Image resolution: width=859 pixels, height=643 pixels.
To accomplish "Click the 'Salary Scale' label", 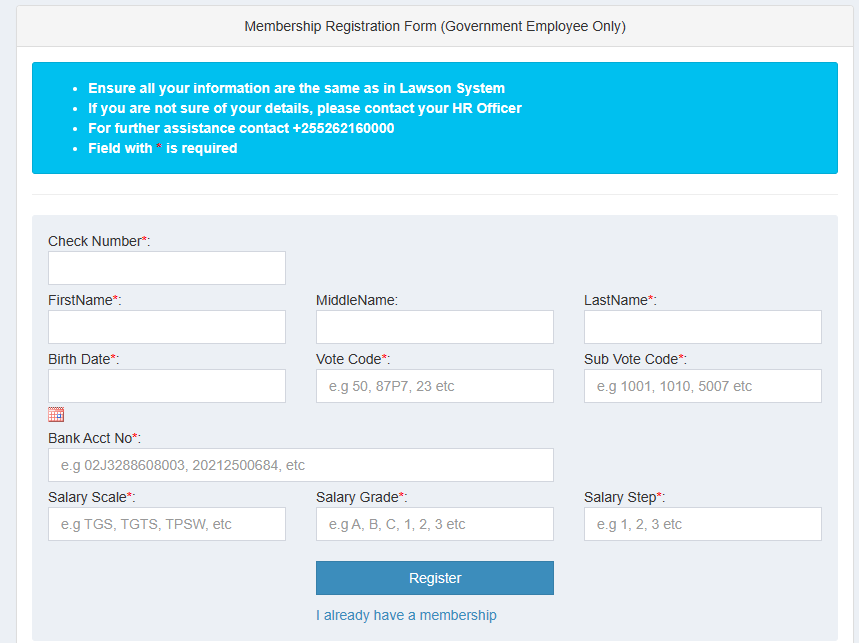I will (91, 497).
